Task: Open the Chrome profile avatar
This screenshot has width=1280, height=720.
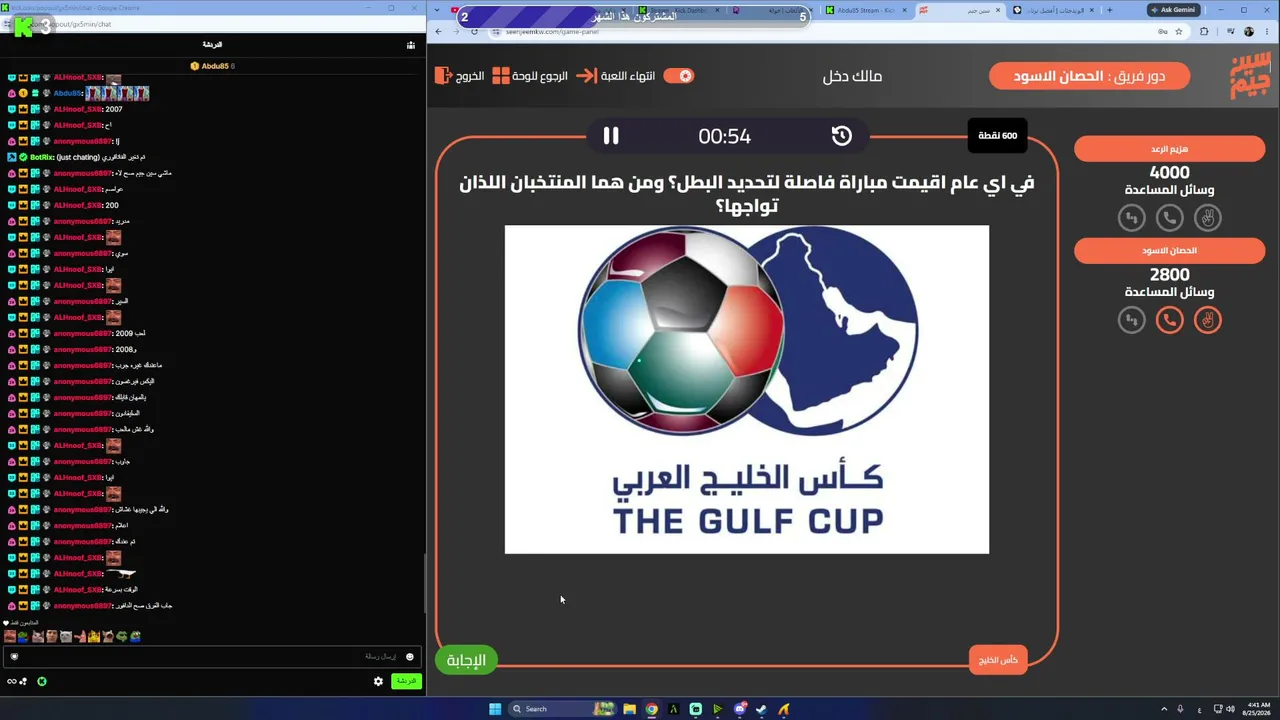Action: point(1249,32)
